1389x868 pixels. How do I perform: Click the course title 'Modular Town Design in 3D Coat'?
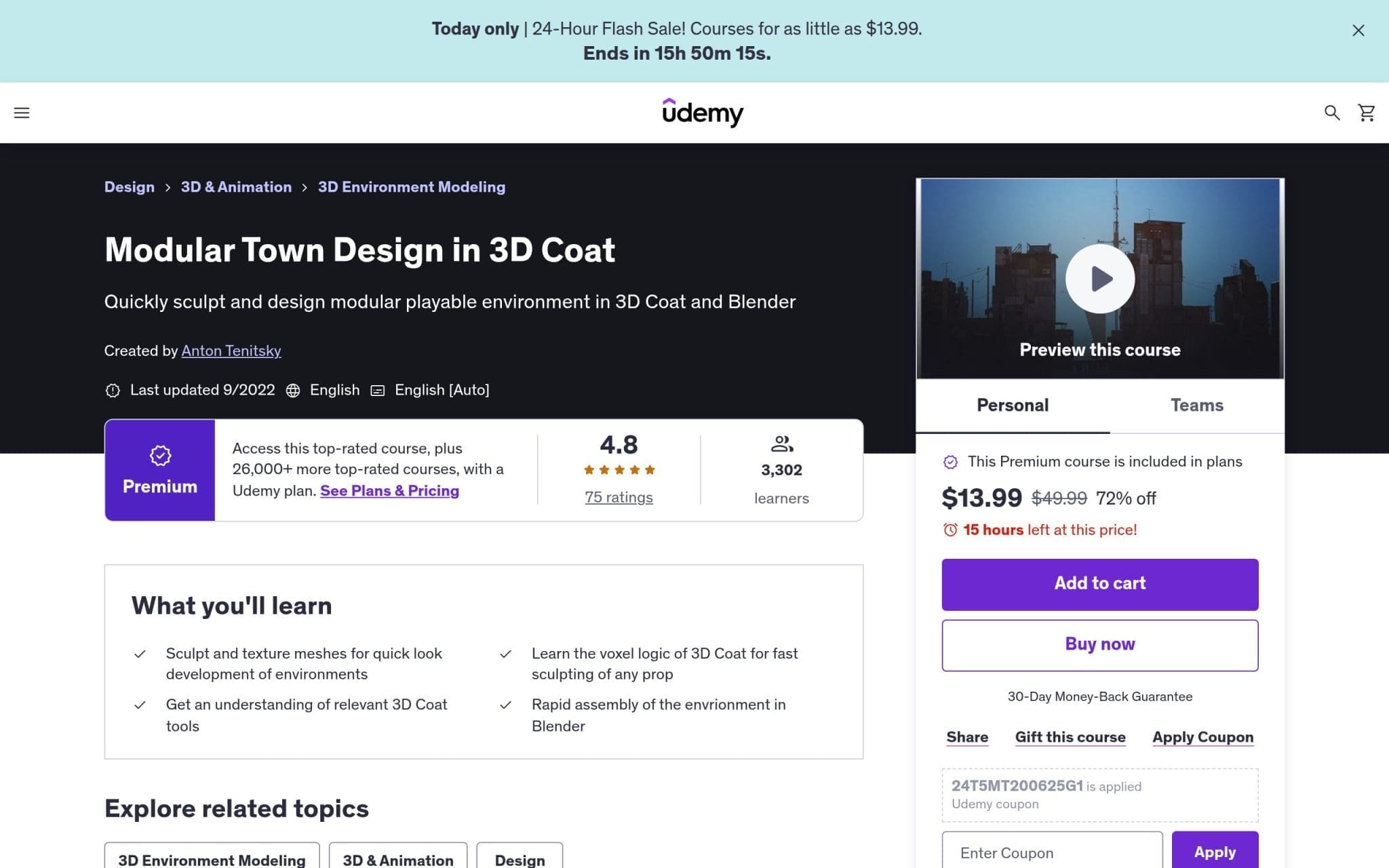click(x=359, y=250)
